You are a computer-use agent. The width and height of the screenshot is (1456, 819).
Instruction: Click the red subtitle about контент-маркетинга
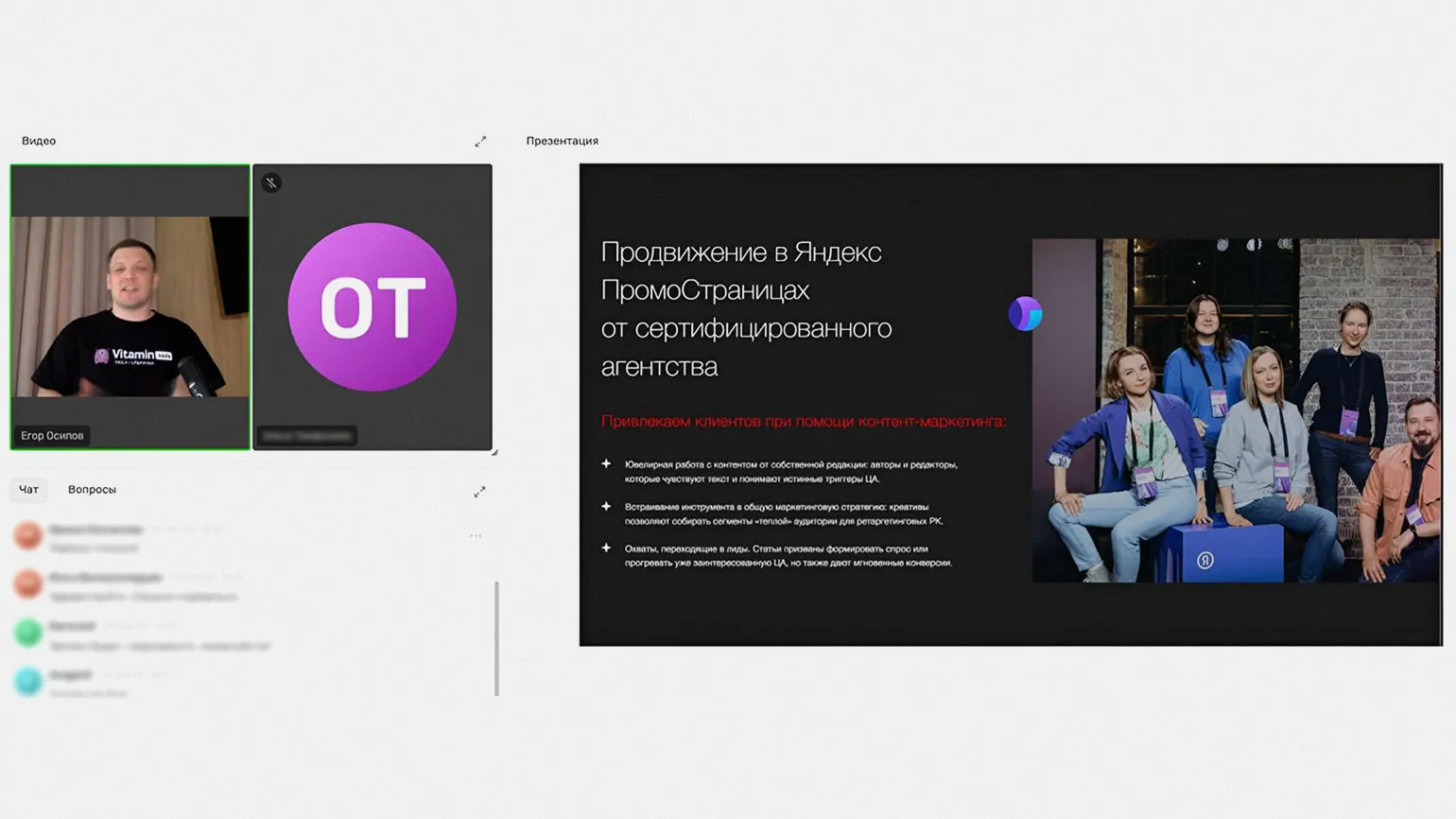click(803, 421)
